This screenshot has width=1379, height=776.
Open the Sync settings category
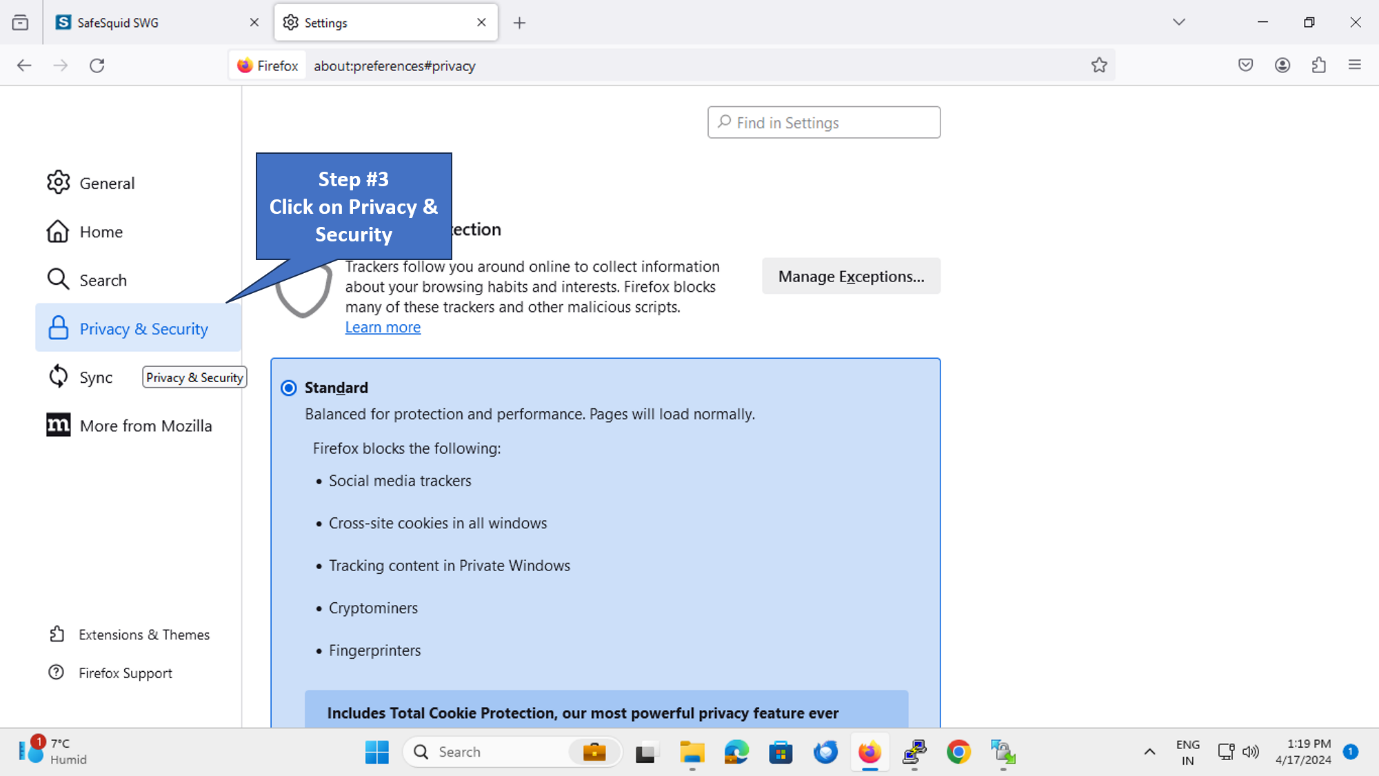pos(95,377)
